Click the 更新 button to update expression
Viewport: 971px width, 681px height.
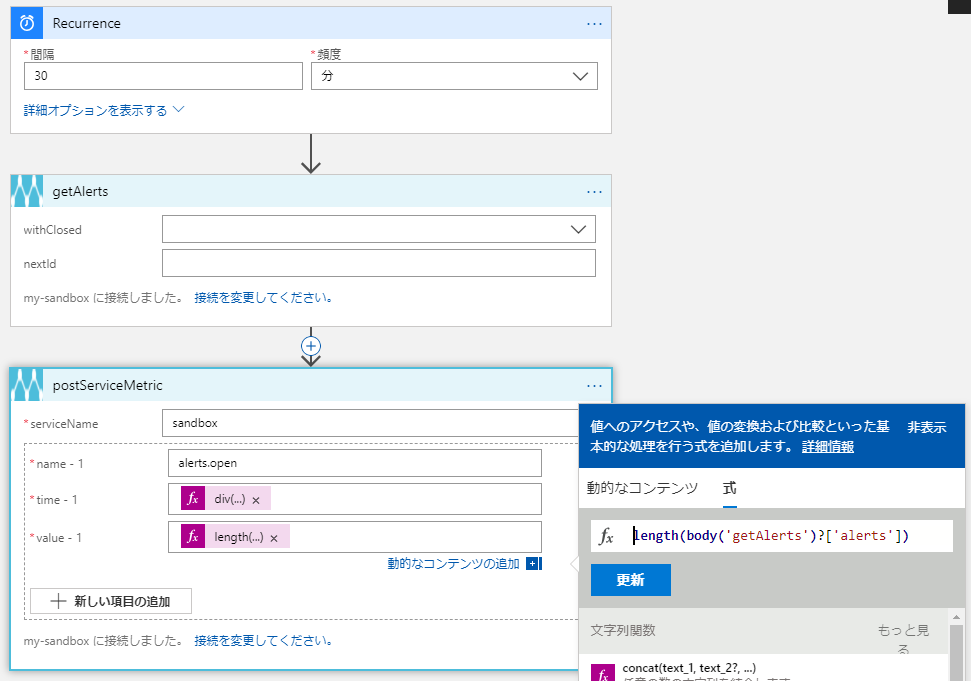[629, 579]
